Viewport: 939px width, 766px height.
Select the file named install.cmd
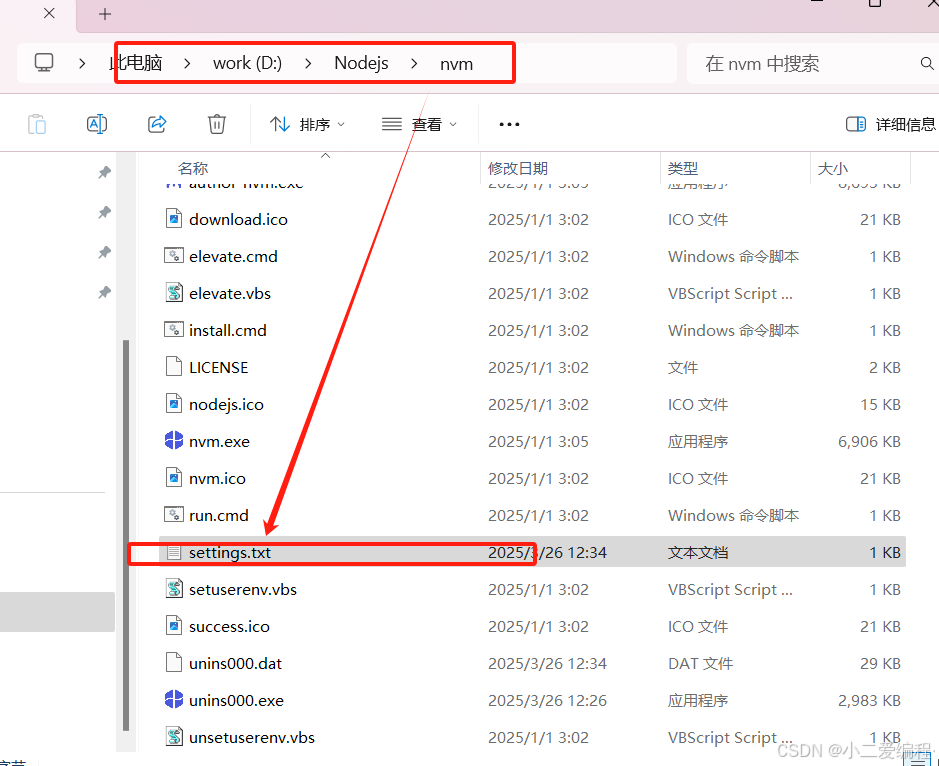pos(228,331)
